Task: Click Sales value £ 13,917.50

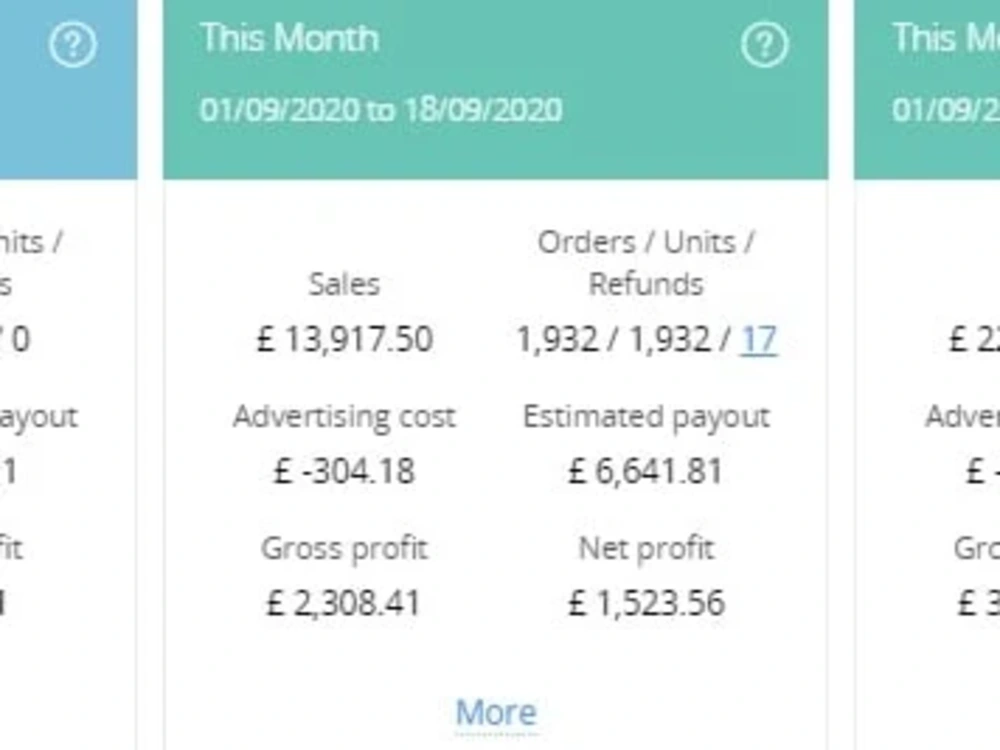Action: (x=344, y=339)
